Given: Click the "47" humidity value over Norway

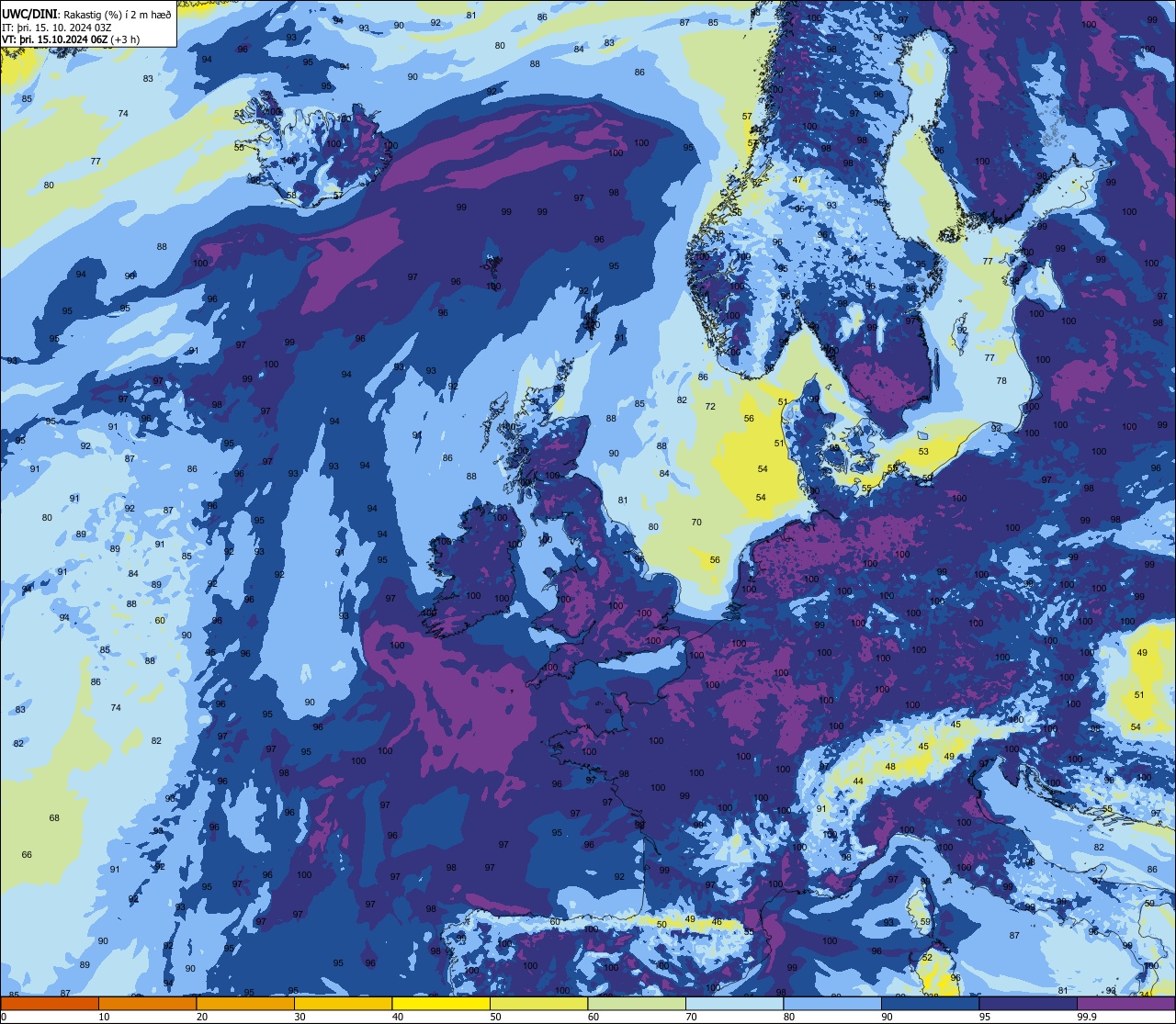Looking at the screenshot, I should (797, 181).
